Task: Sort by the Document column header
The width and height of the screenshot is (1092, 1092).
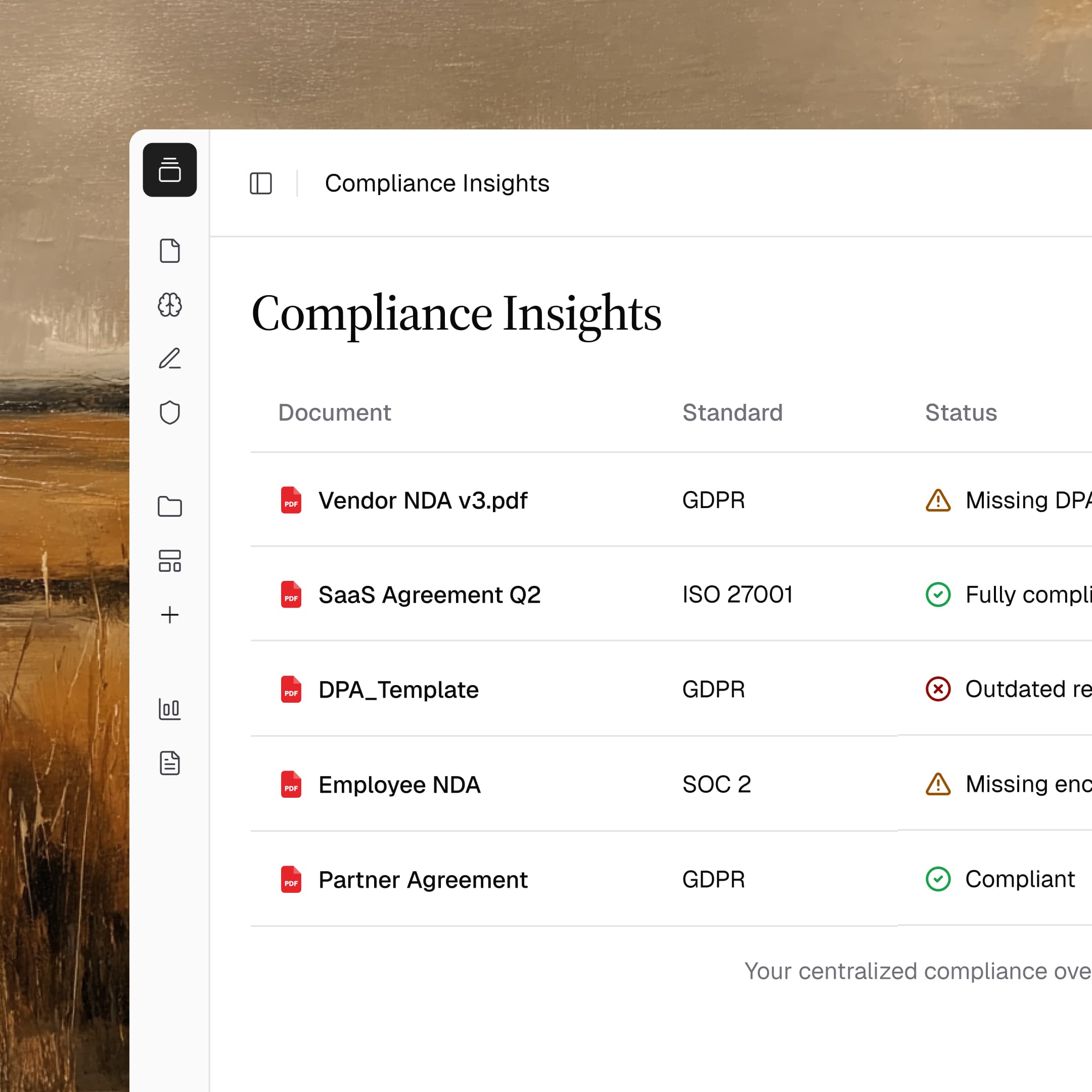Action: click(x=334, y=413)
